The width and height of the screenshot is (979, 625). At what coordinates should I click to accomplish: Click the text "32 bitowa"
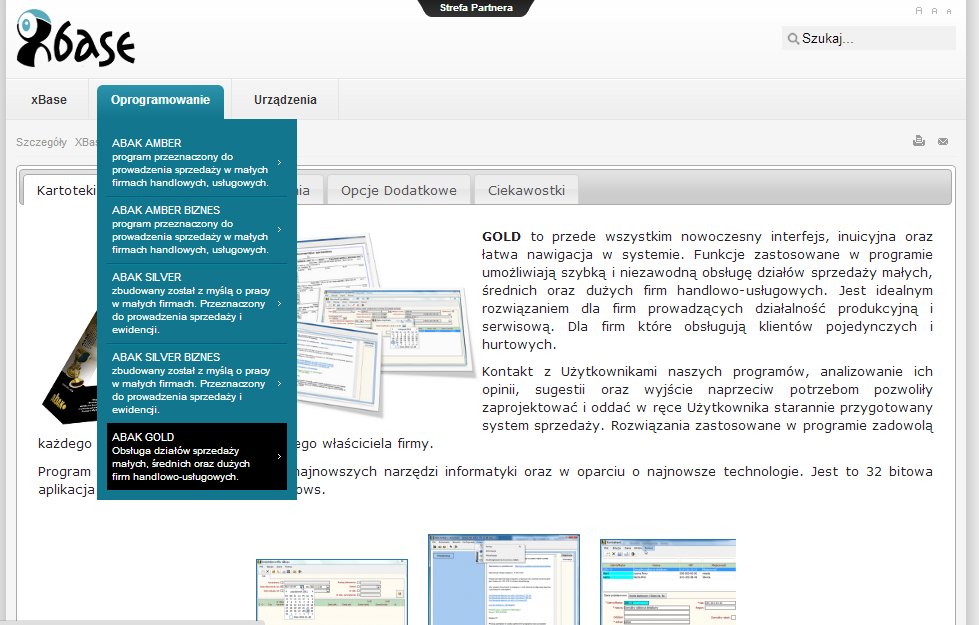click(x=899, y=471)
